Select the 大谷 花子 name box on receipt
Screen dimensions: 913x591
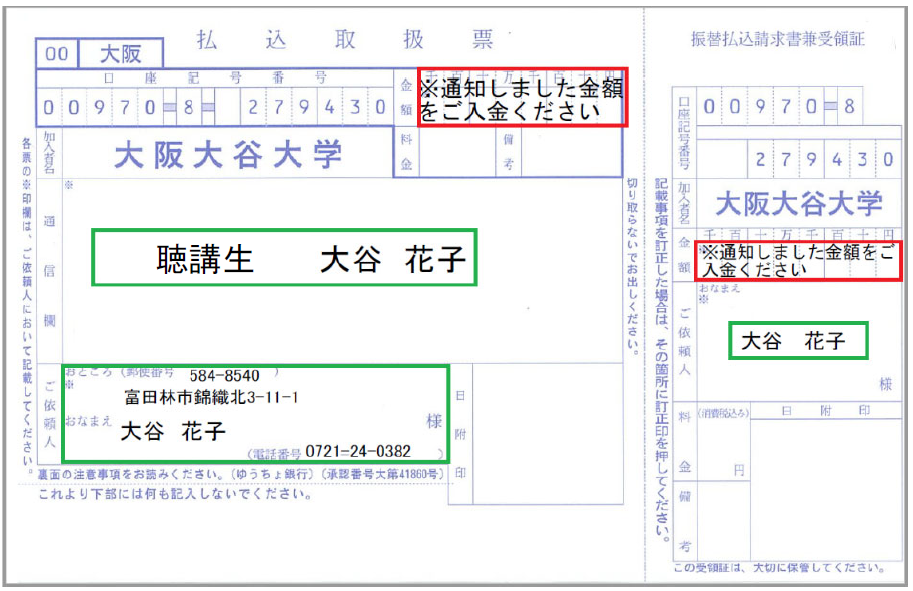[x=797, y=342]
